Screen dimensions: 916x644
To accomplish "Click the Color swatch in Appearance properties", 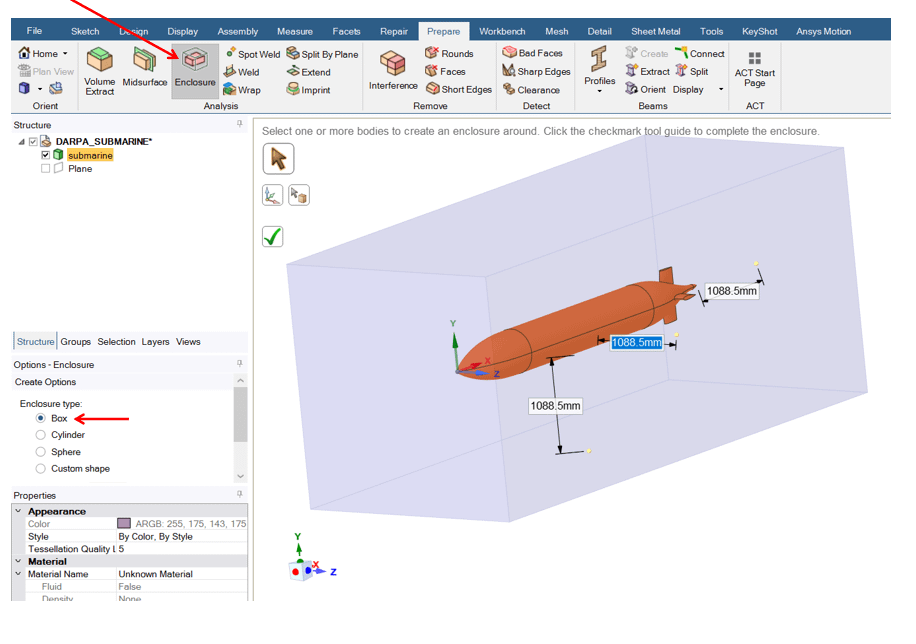I will coord(124,524).
